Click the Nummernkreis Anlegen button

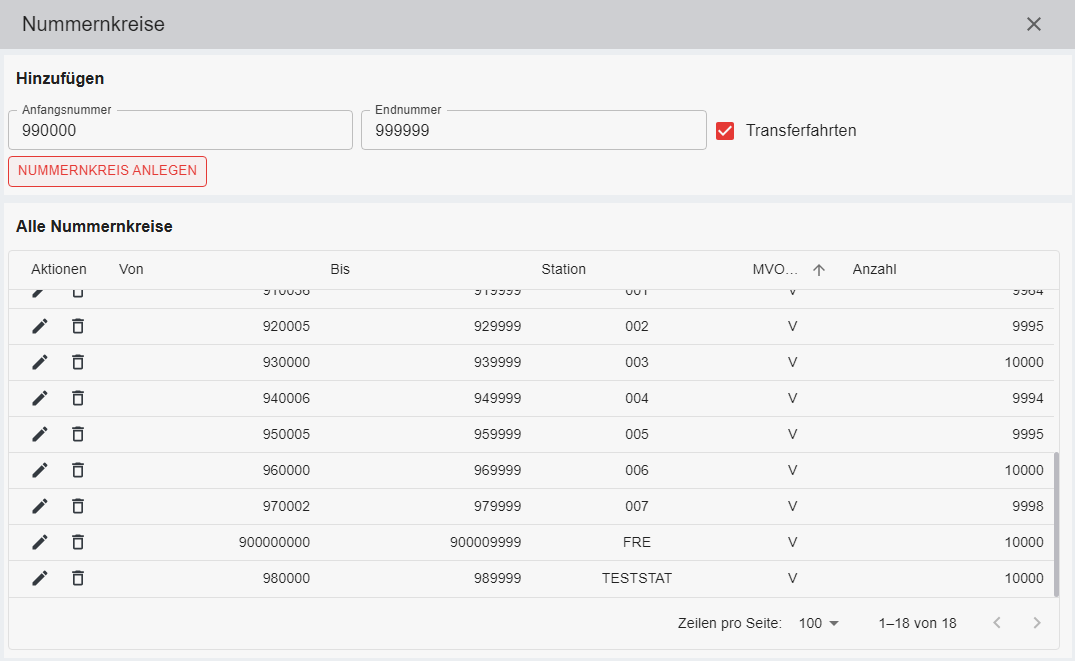click(x=107, y=171)
